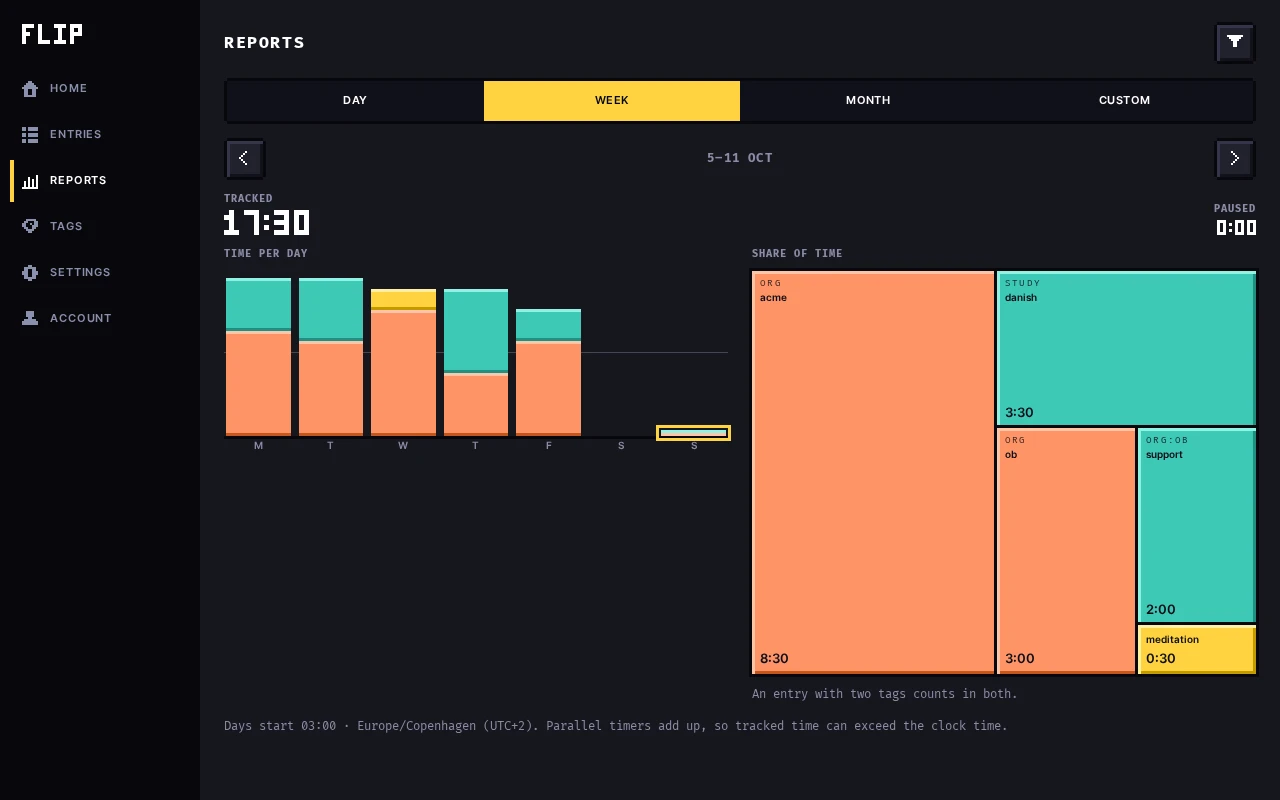Open Entries in the sidebar
1280x800 pixels.
[x=100, y=134]
